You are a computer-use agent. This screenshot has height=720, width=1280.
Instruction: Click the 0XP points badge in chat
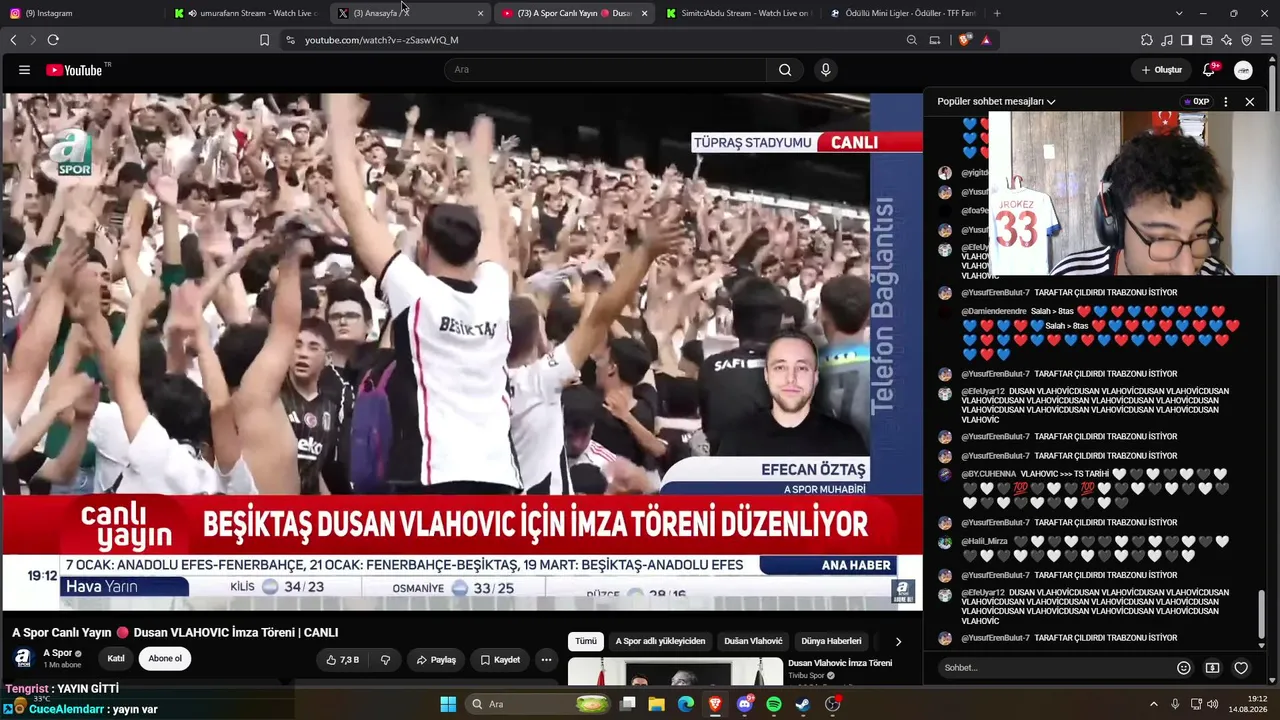pos(1196,102)
